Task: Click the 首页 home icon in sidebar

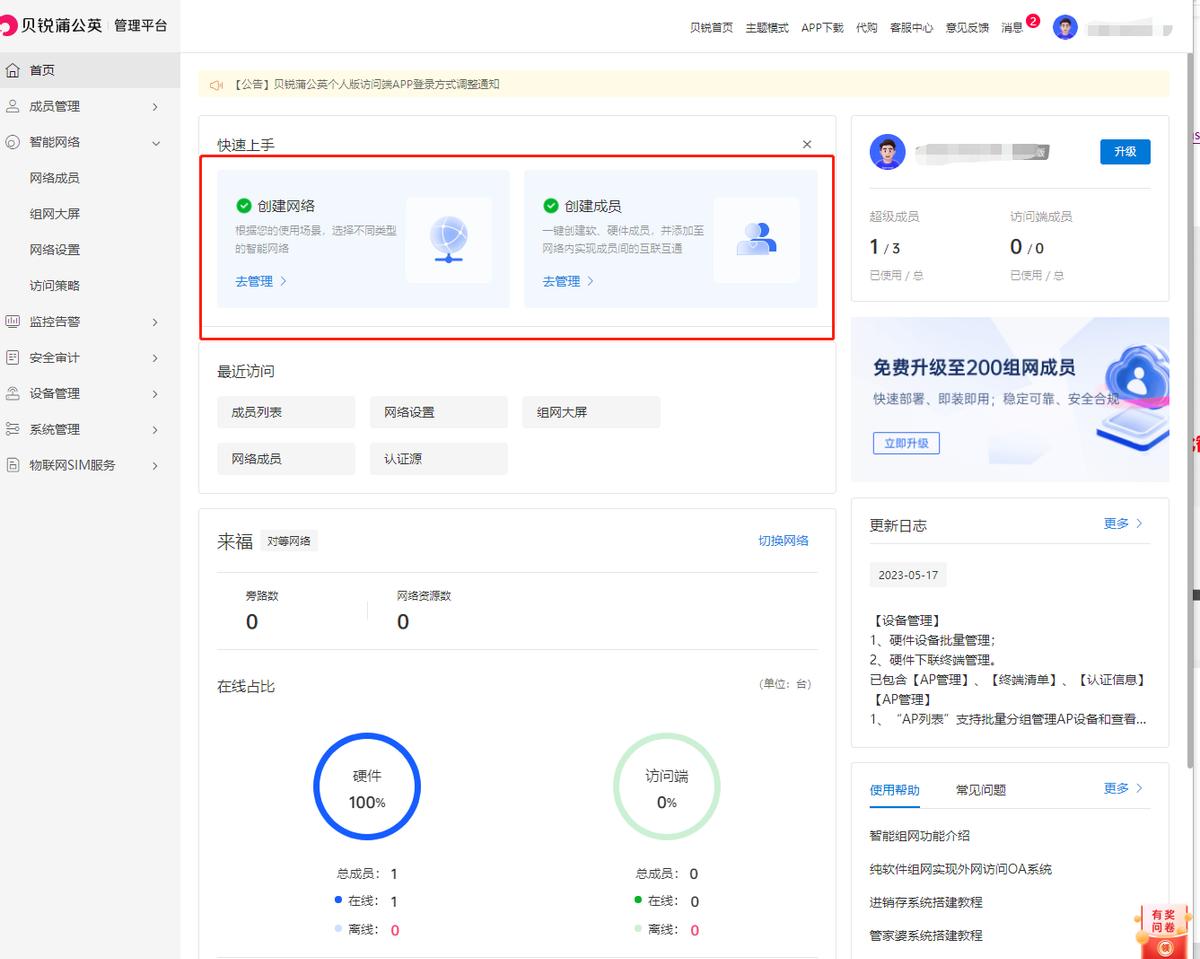Action: (14, 70)
